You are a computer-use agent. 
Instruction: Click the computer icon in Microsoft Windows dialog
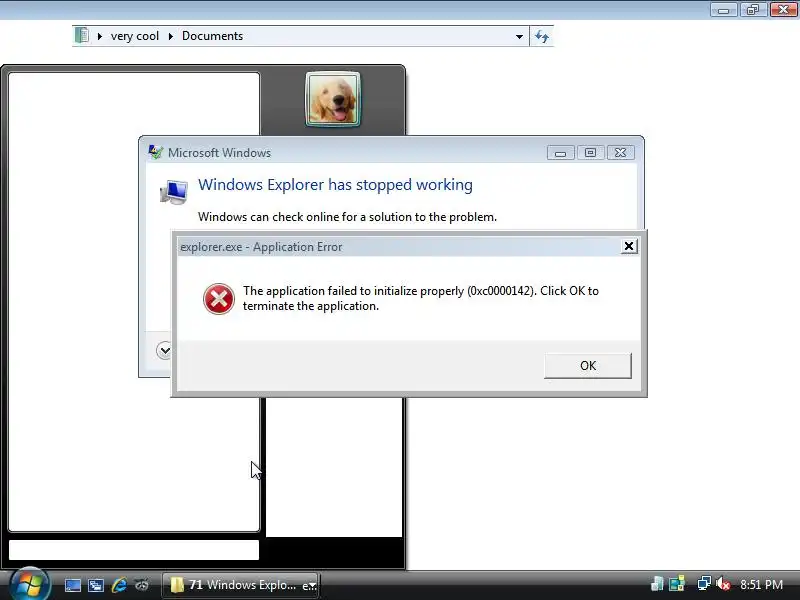(174, 192)
